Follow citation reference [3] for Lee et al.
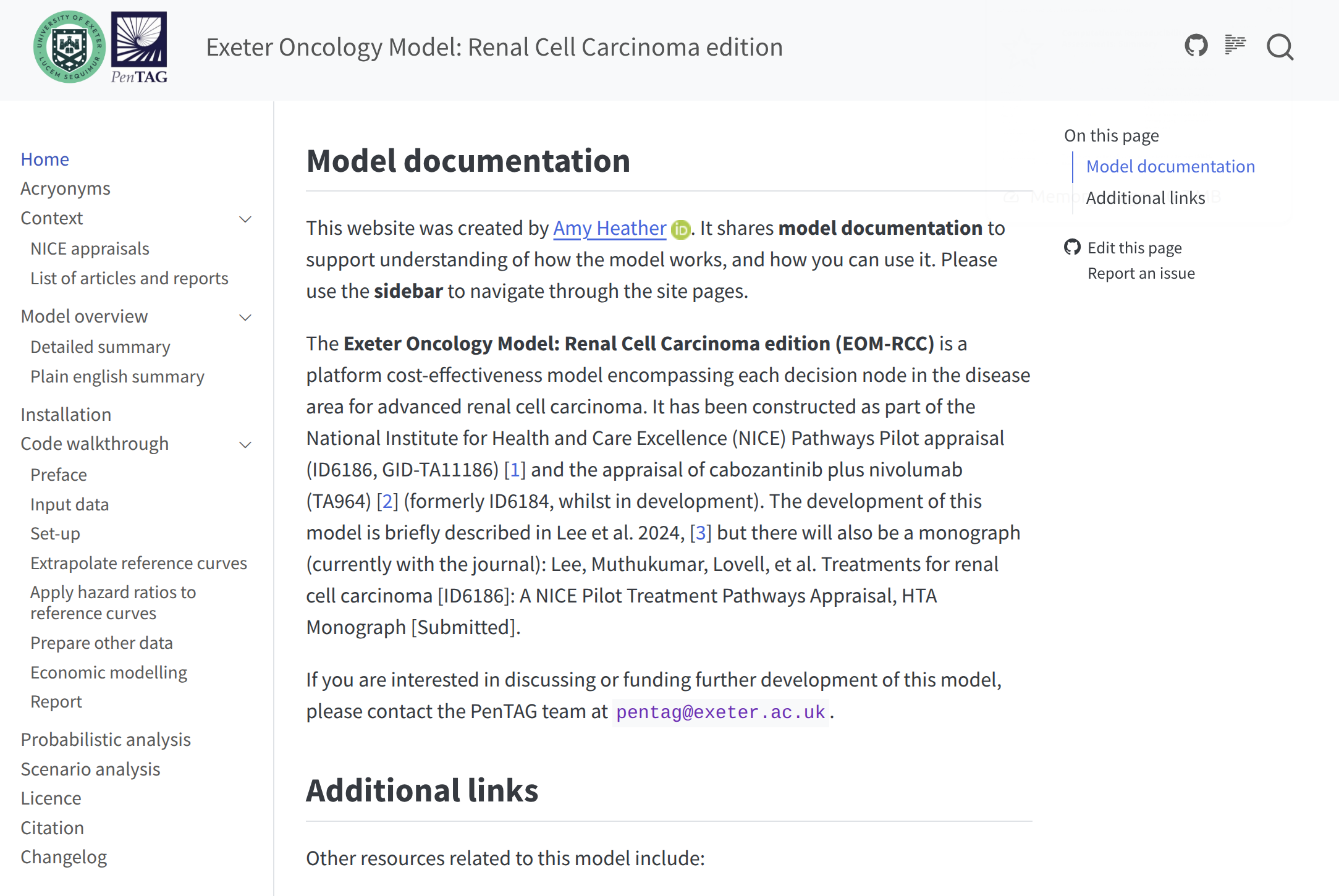The width and height of the screenshot is (1339, 896). click(x=700, y=533)
